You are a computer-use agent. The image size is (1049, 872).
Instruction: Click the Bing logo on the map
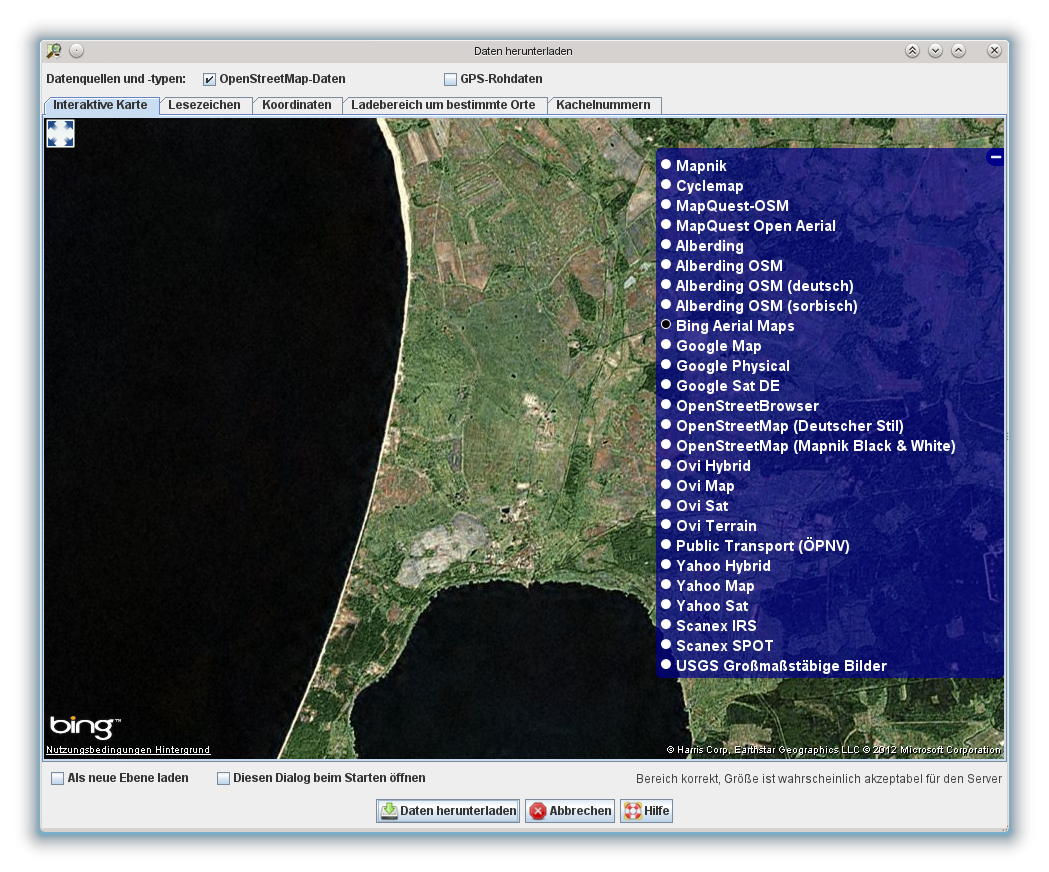click(x=84, y=727)
